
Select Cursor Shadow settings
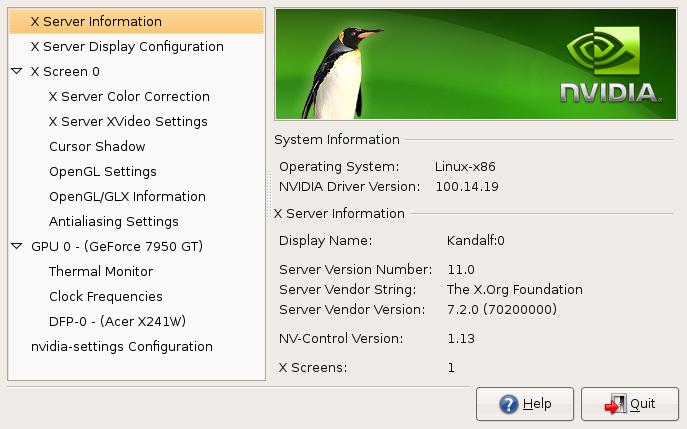pos(97,146)
